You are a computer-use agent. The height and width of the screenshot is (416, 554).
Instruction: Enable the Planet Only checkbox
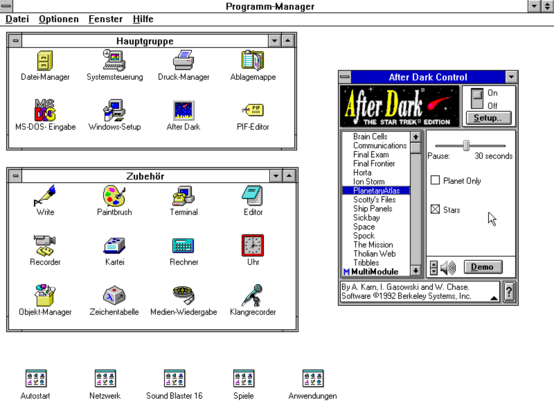click(x=435, y=180)
